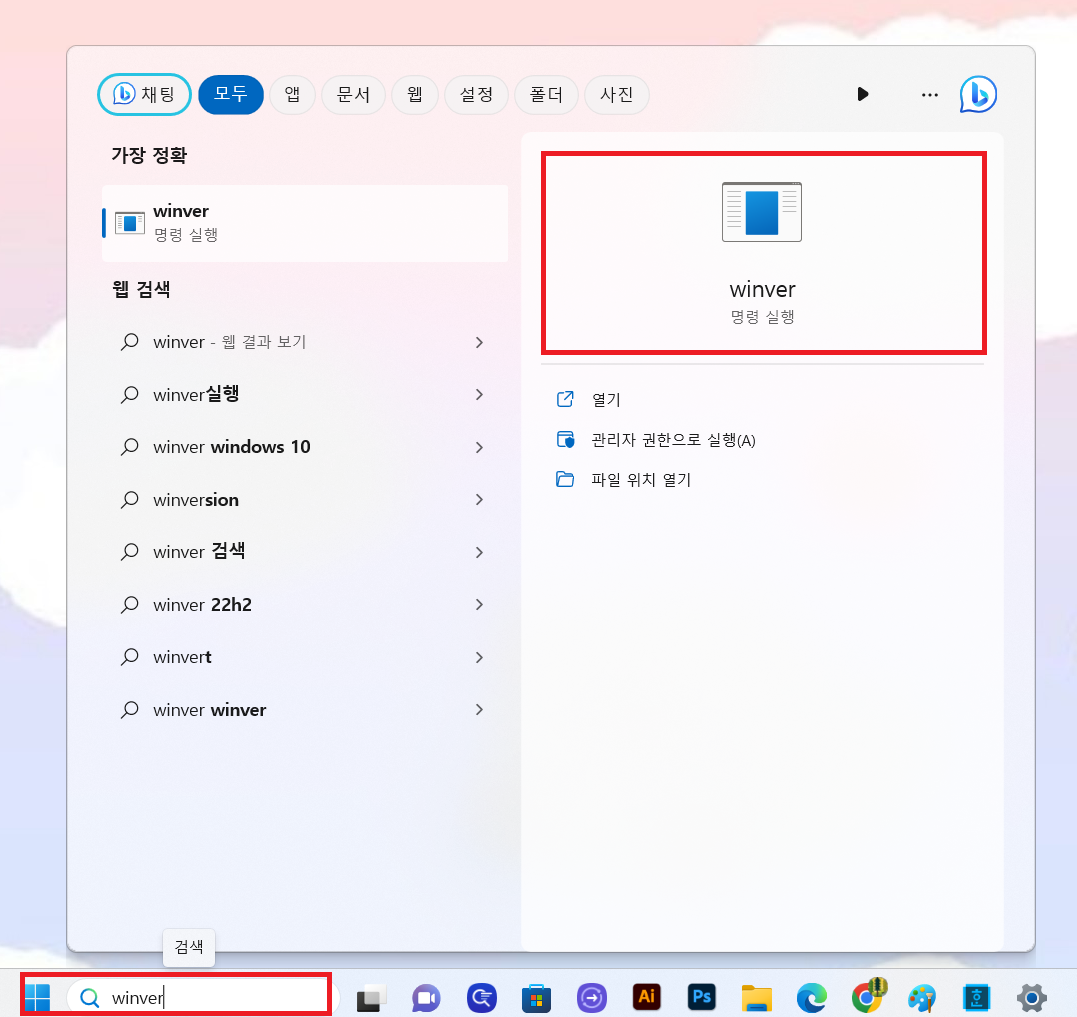Image resolution: width=1077 pixels, height=1017 pixels.
Task: Switch to the 문서 (Documents) filter tab
Action: point(353,94)
